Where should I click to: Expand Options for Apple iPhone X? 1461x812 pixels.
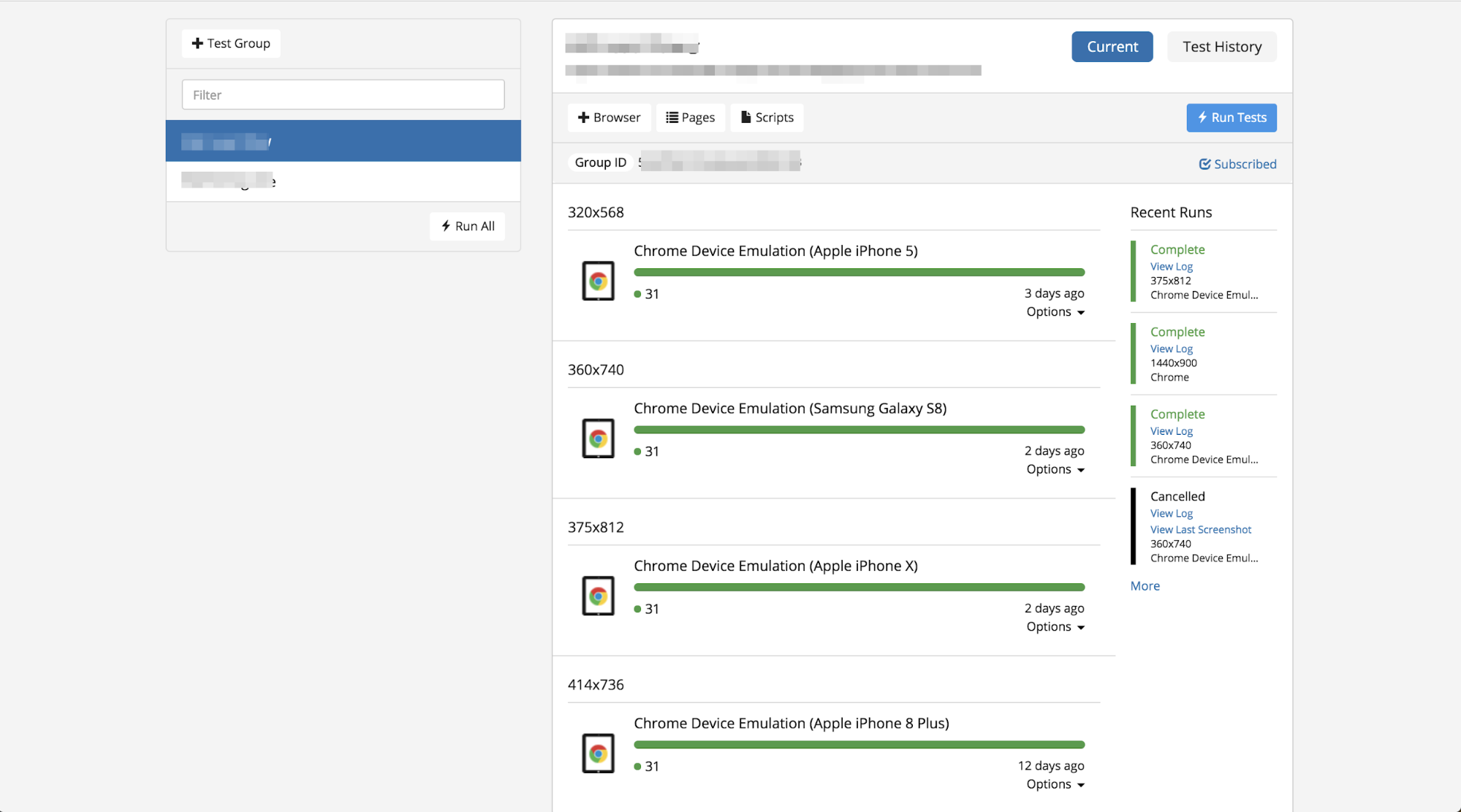tap(1055, 627)
